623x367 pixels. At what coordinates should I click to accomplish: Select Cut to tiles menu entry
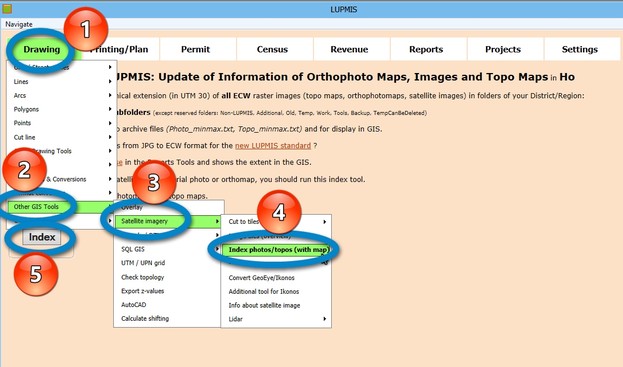pos(244,222)
